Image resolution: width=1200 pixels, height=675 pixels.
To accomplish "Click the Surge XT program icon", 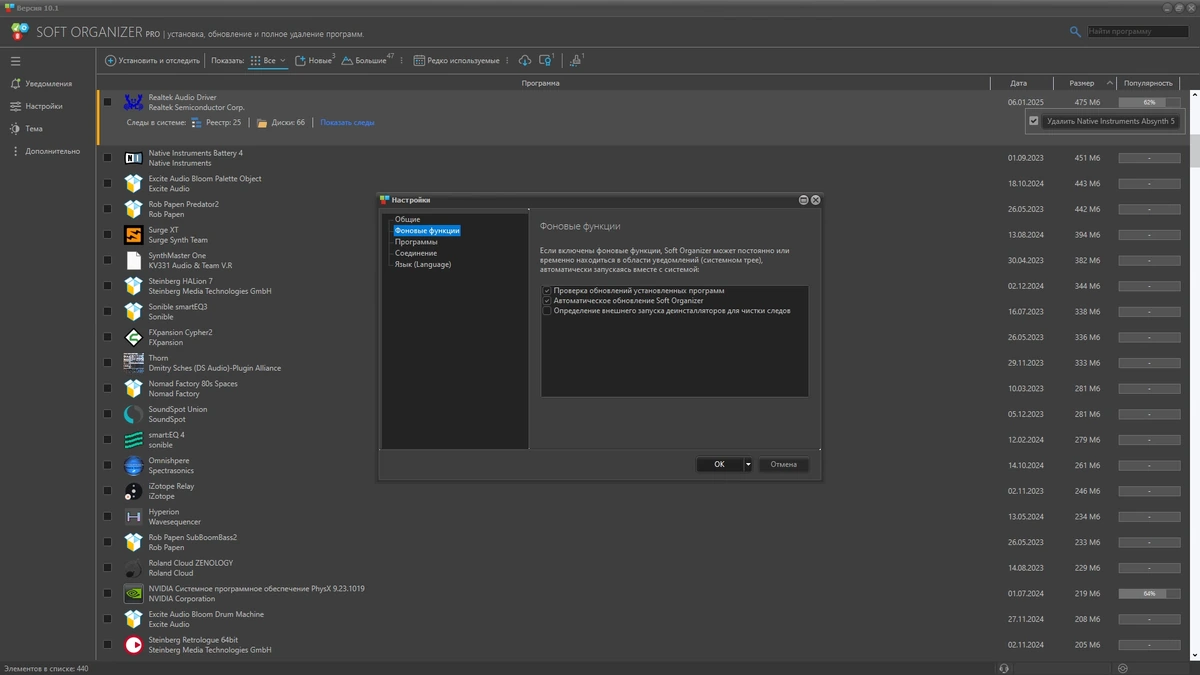I will (x=133, y=235).
